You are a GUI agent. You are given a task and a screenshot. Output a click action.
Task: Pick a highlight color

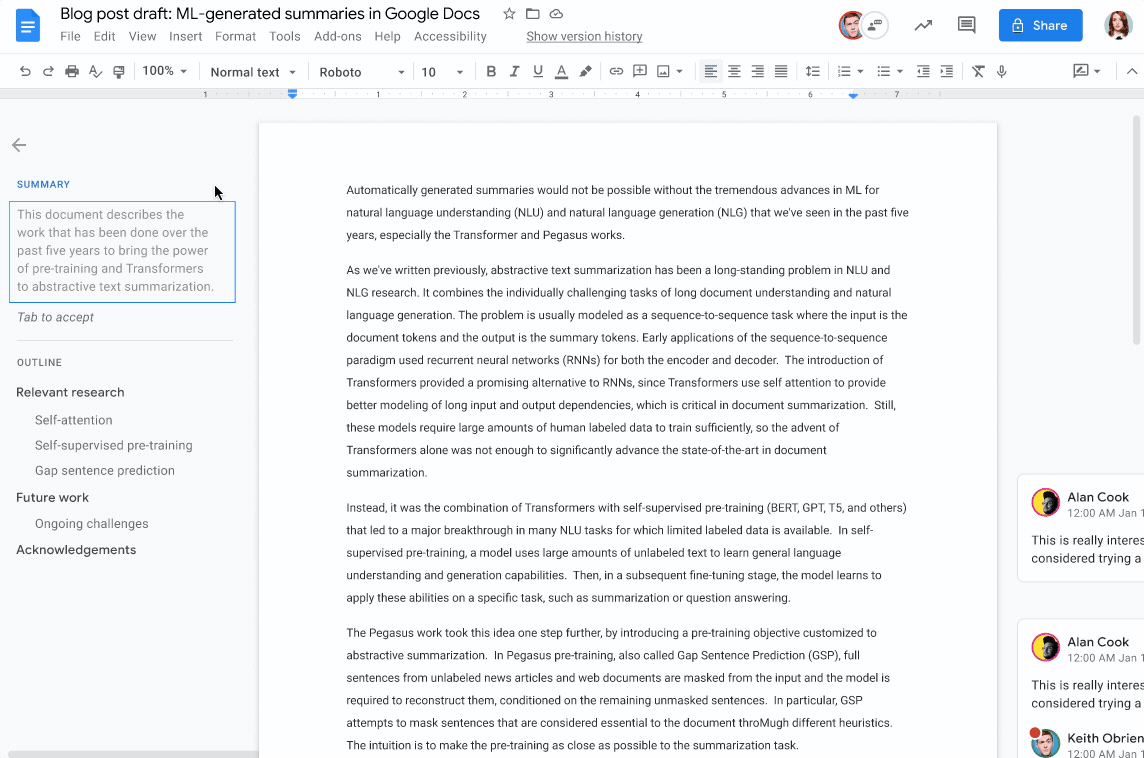click(x=585, y=71)
